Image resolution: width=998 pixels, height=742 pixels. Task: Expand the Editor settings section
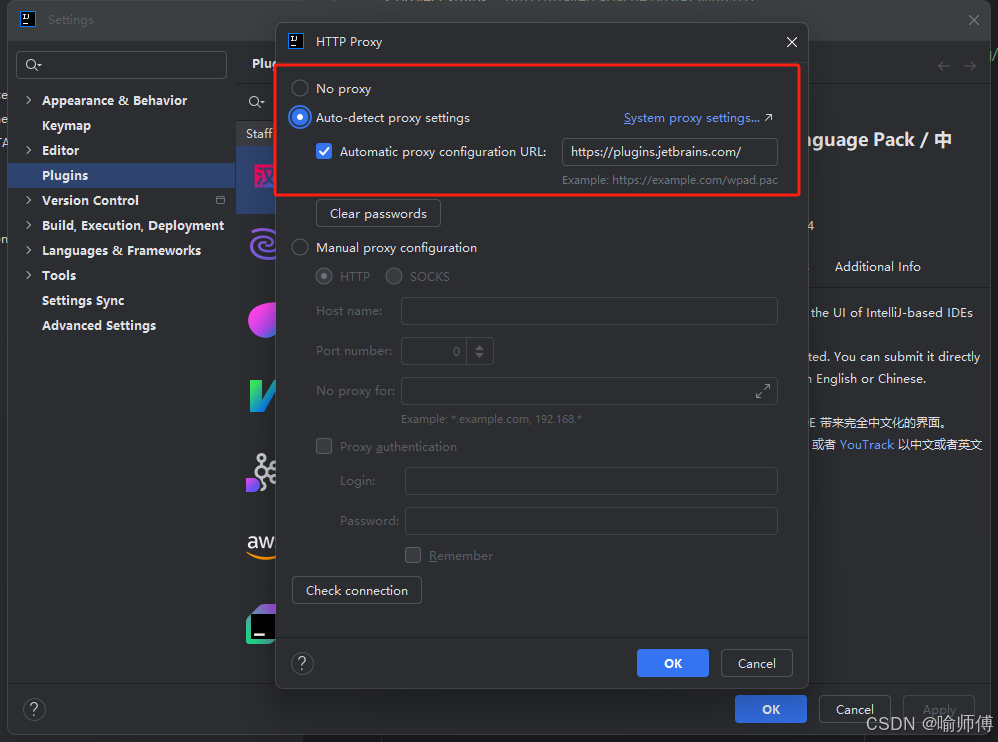tap(29, 150)
